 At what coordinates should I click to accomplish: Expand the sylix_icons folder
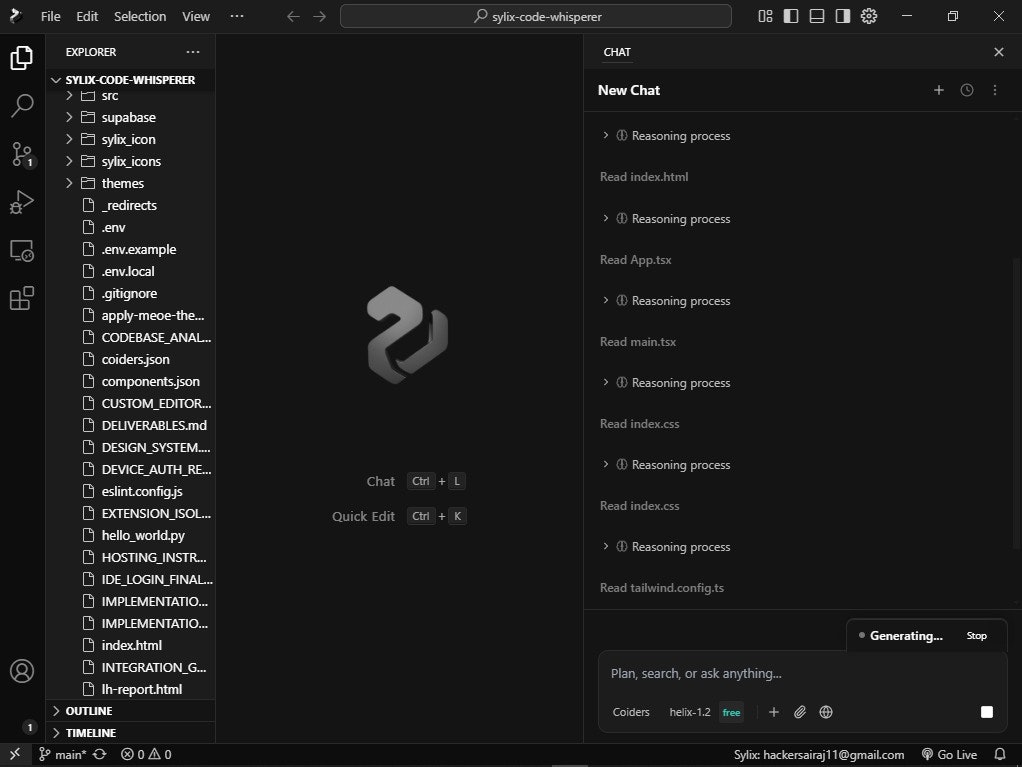[x=130, y=162]
